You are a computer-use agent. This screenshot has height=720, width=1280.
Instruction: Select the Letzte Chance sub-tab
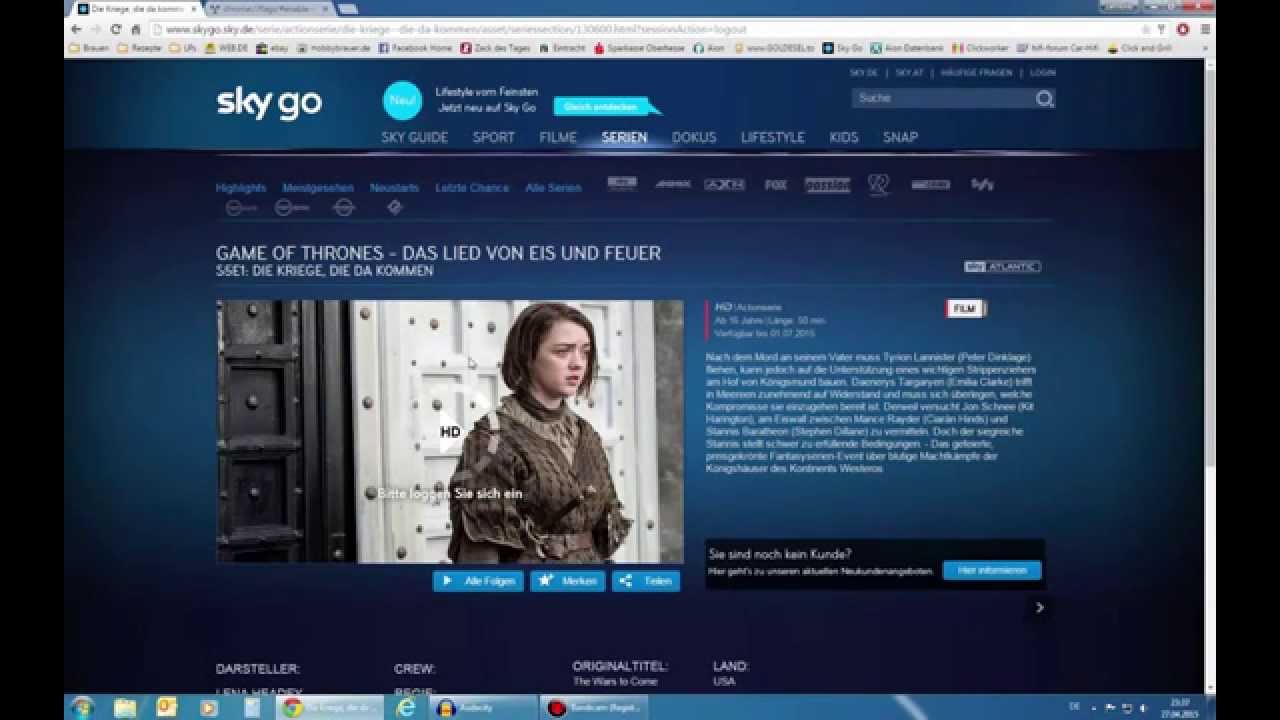point(472,188)
